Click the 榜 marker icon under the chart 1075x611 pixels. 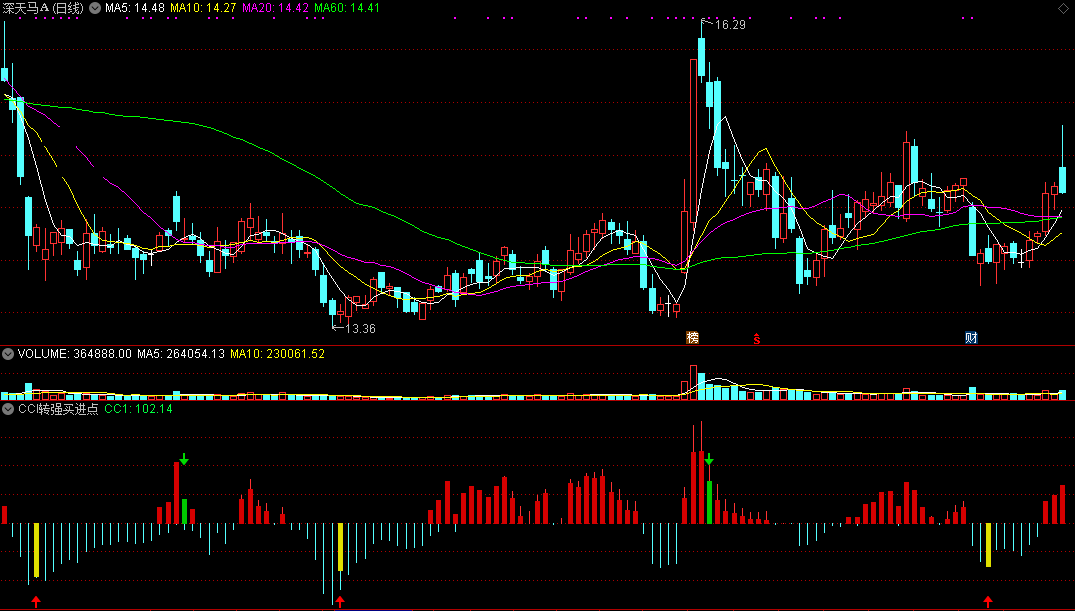click(x=692, y=337)
